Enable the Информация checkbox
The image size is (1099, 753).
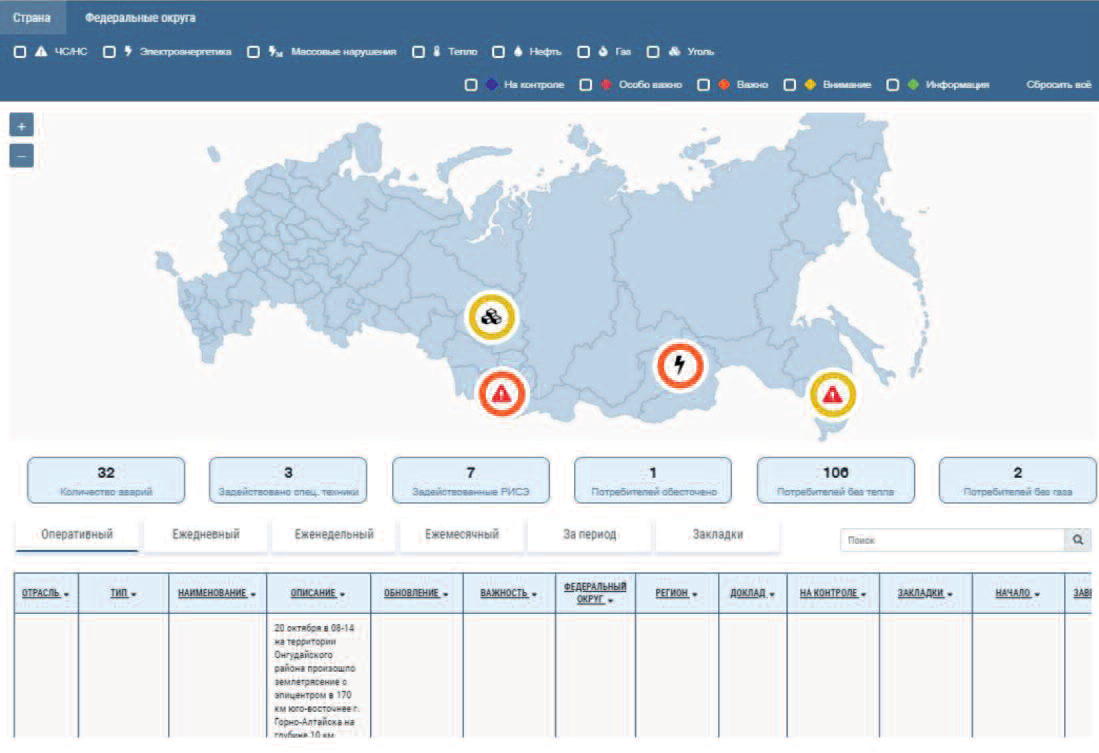(893, 85)
